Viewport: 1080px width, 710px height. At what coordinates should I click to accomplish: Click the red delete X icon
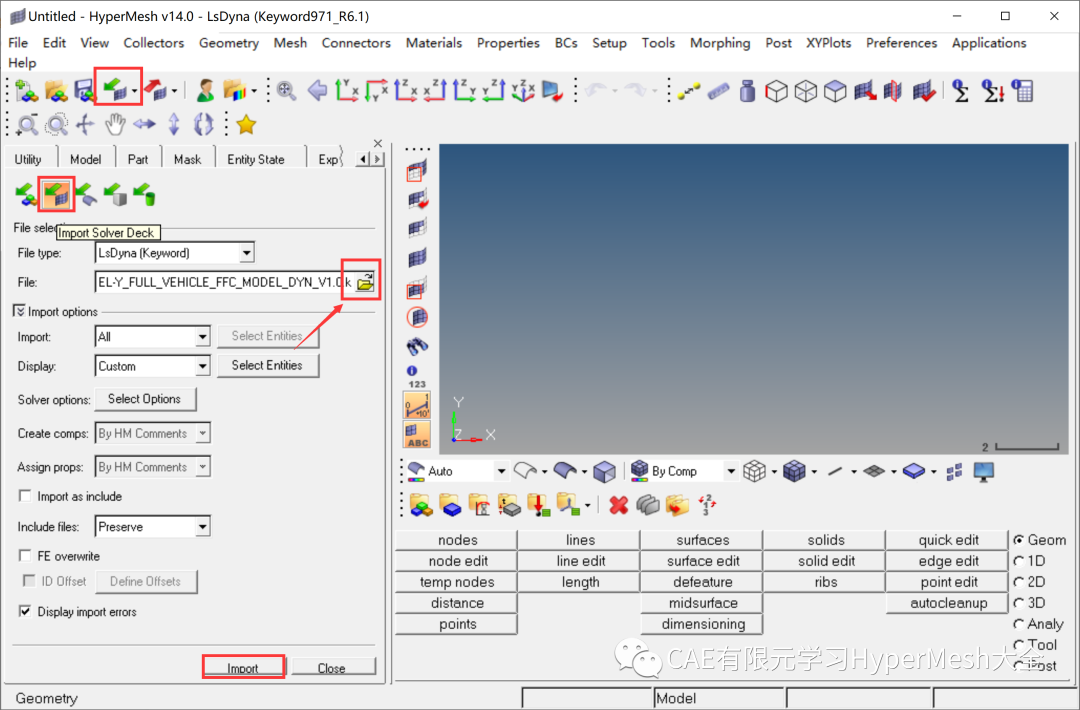click(617, 504)
